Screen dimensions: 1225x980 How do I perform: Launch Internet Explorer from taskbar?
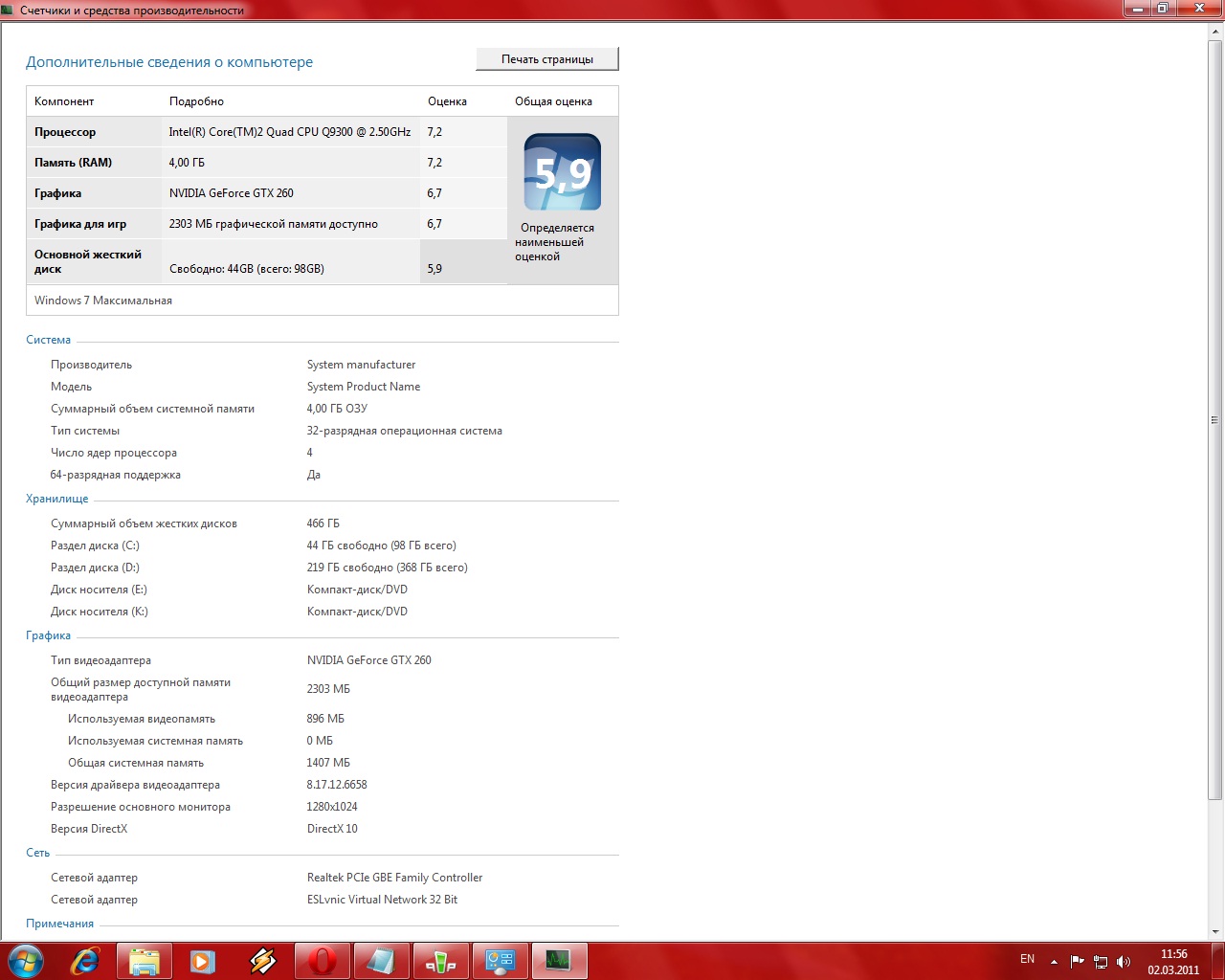85,961
